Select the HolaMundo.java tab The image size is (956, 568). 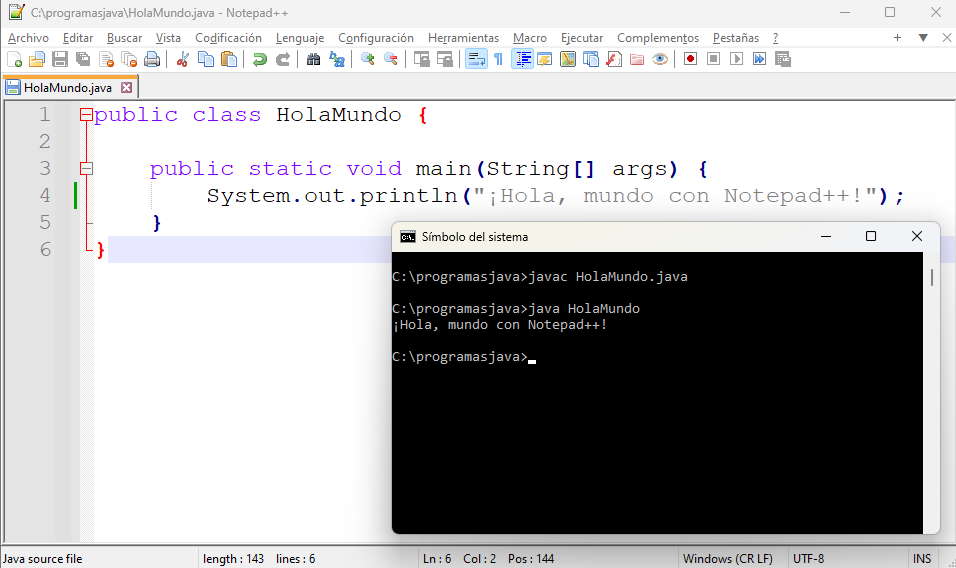click(68, 88)
